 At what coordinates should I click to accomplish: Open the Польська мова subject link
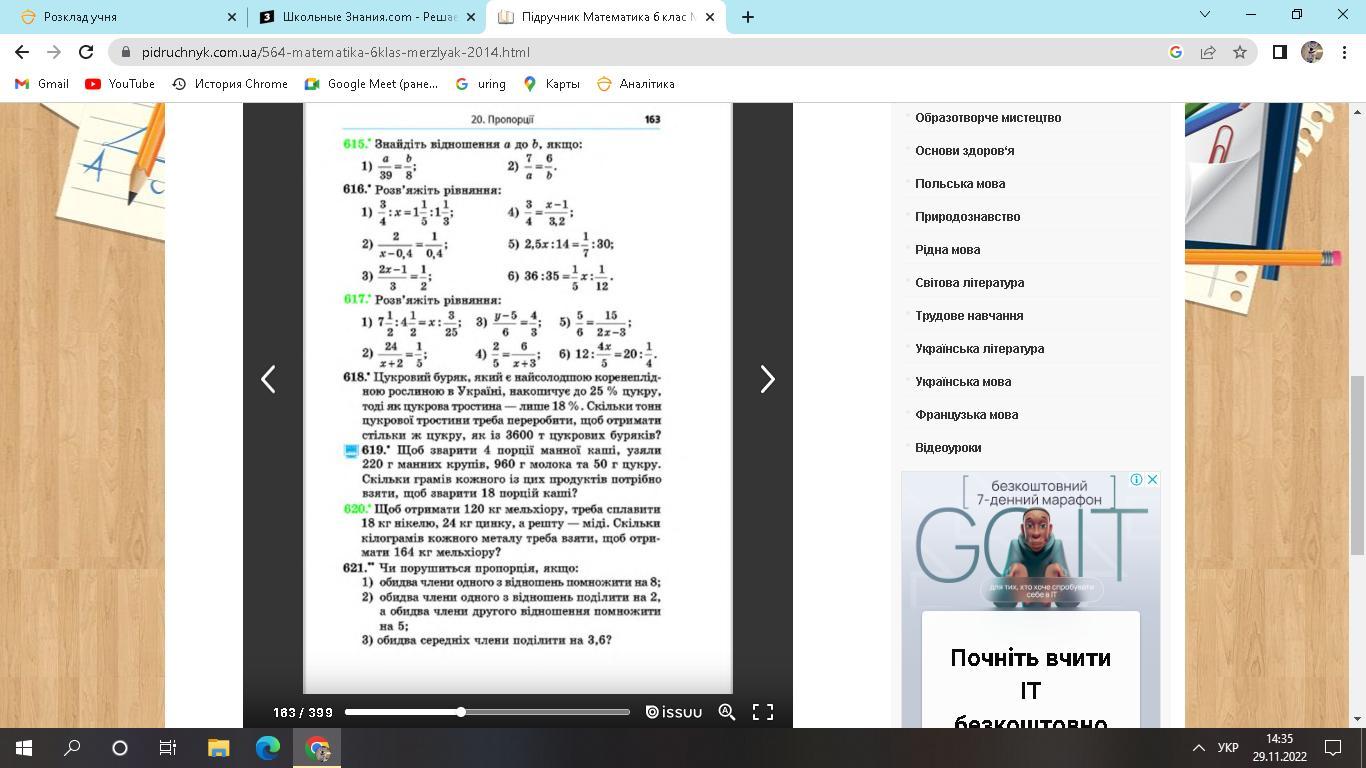[960, 184]
